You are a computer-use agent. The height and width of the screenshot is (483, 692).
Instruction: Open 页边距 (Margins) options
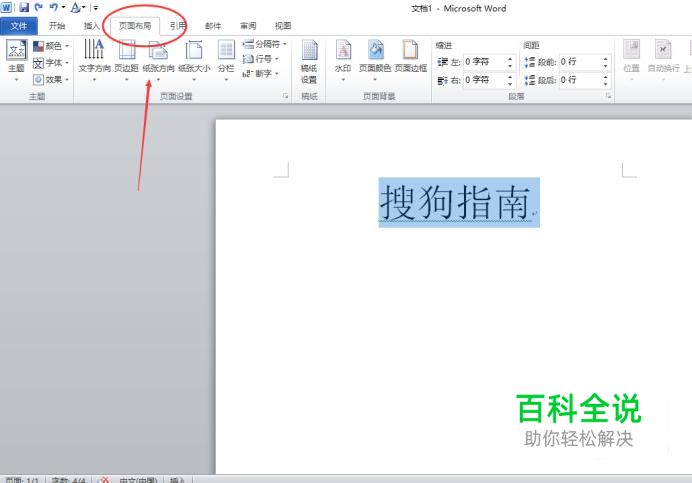[x=127, y=60]
